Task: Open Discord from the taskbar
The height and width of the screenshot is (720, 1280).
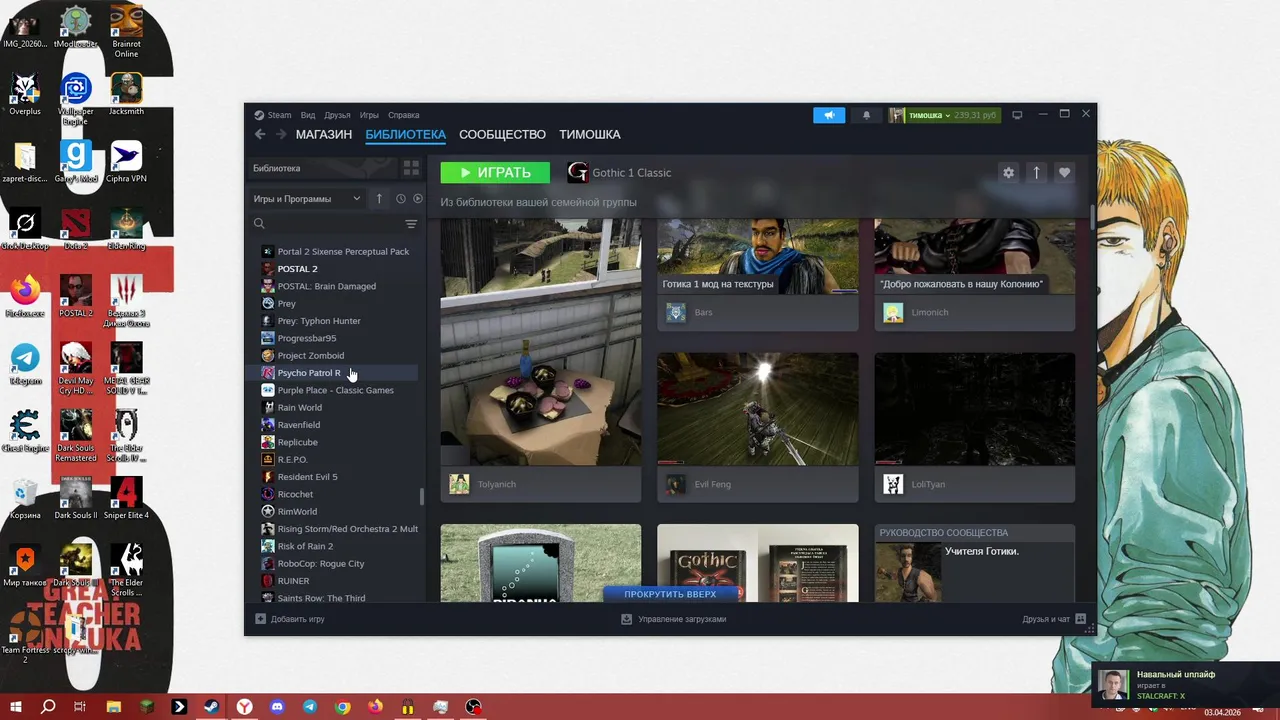Action: pos(277,707)
